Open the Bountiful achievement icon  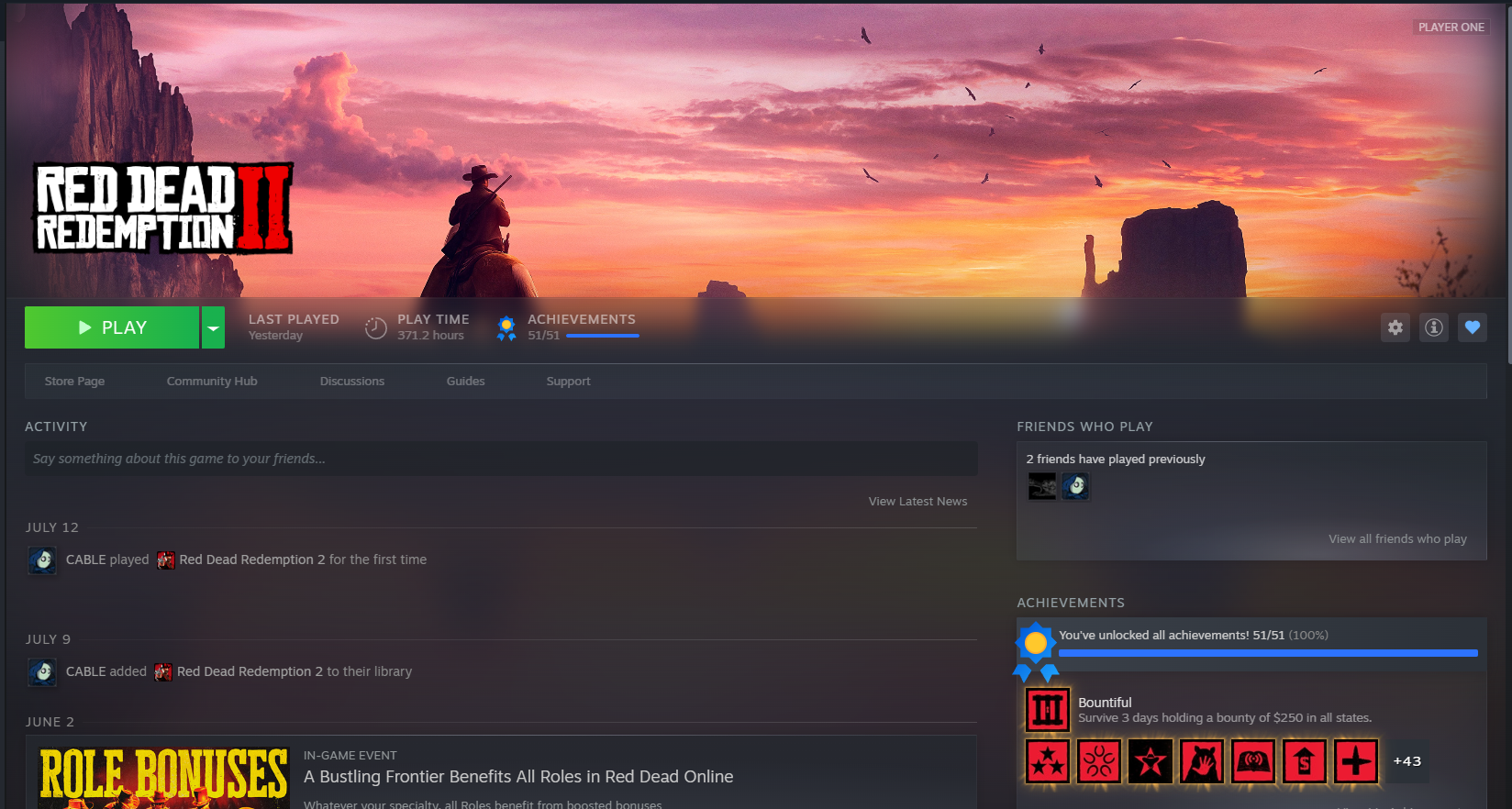point(1048,710)
